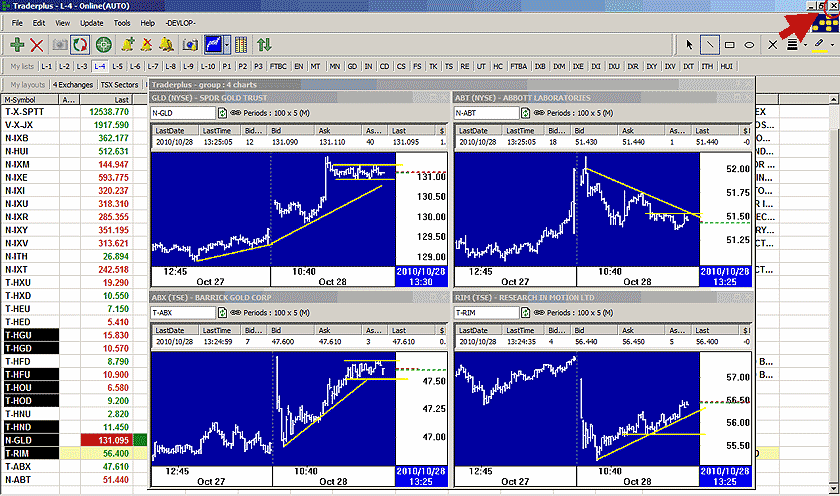Screen dimensions: 840x496
Task: Click the refresh icon beside N-ABT field
Action: [526, 113]
